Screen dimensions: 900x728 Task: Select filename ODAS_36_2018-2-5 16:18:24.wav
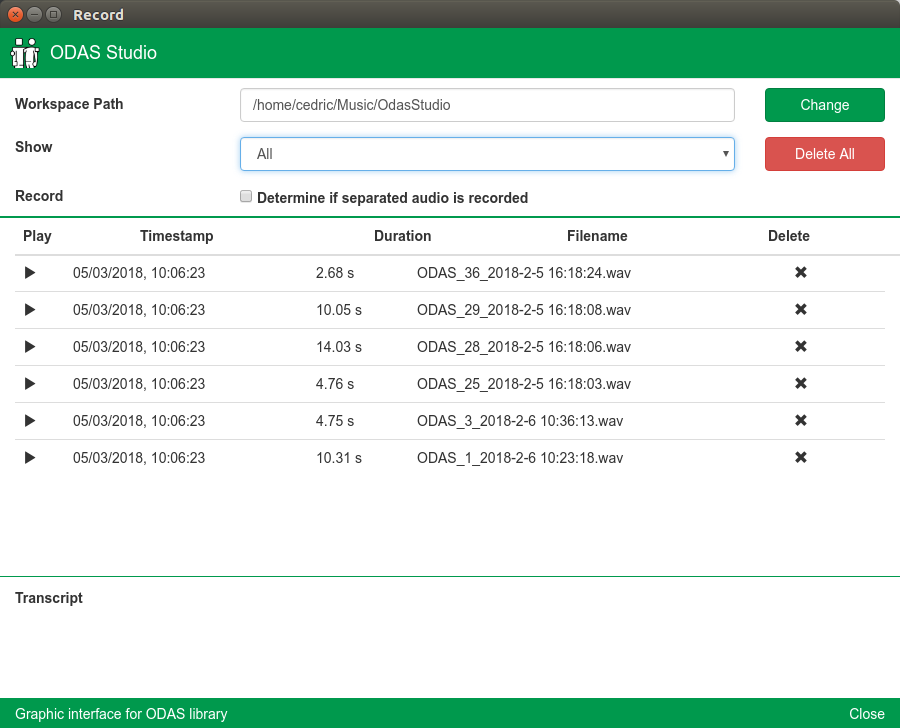pyautogui.click(x=523, y=273)
